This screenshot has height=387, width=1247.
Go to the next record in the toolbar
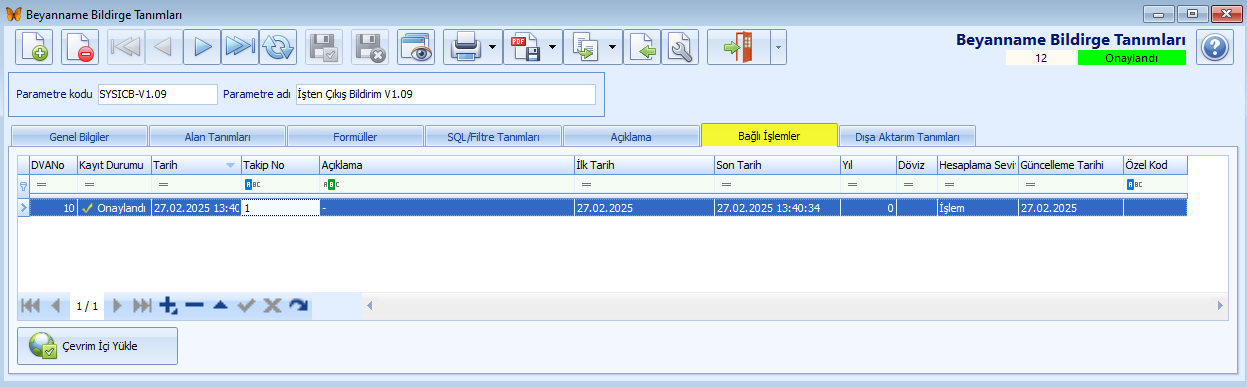click(202, 47)
